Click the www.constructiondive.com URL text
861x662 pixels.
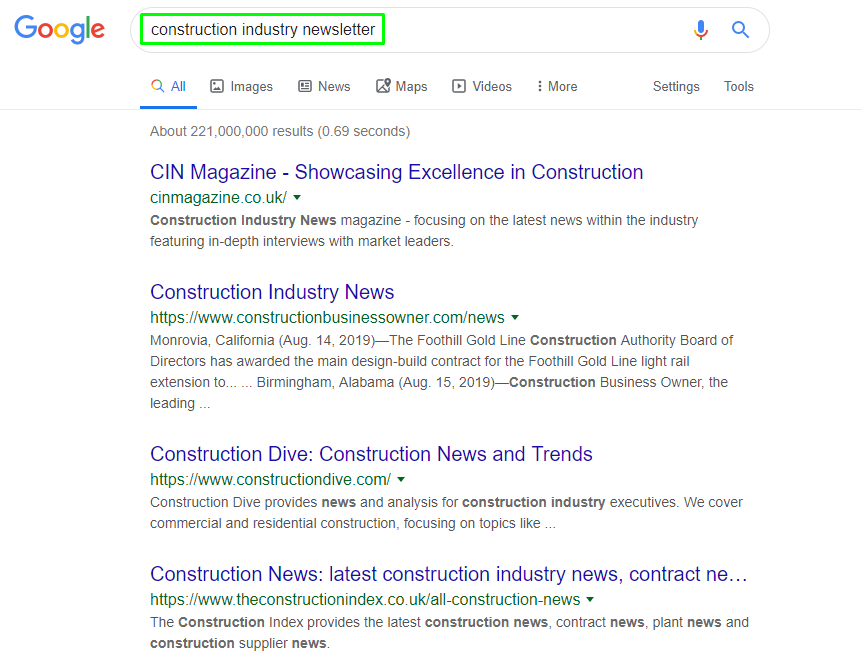[x=270, y=480]
